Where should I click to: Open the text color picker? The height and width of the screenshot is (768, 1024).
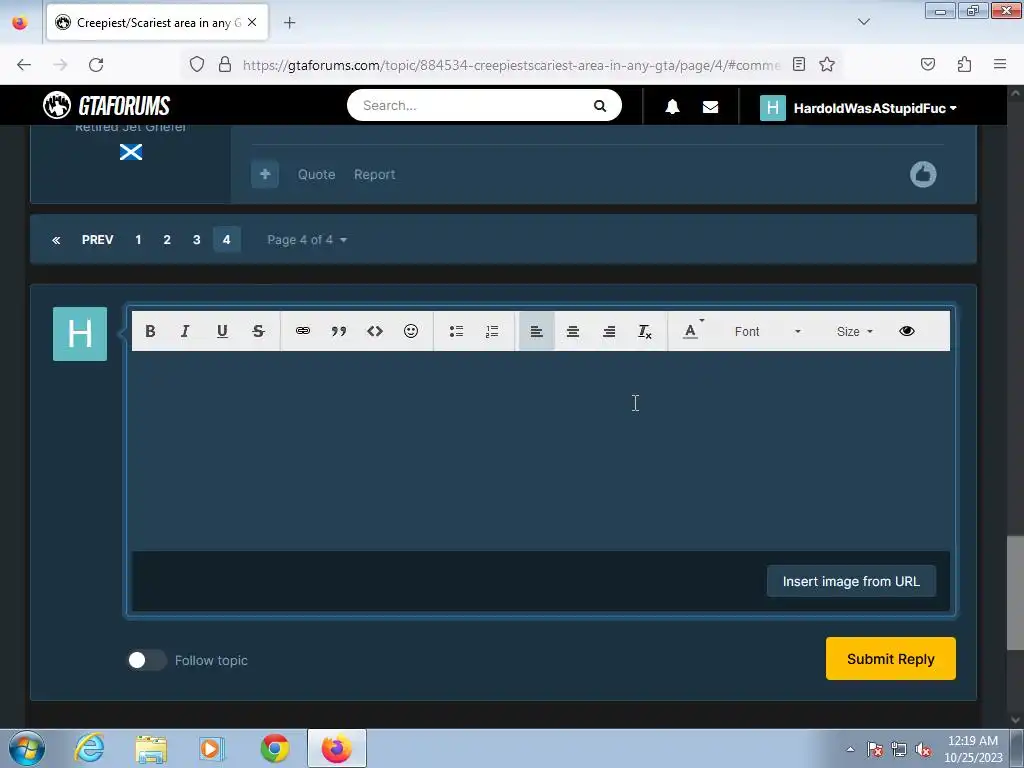click(x=692, y=331)
